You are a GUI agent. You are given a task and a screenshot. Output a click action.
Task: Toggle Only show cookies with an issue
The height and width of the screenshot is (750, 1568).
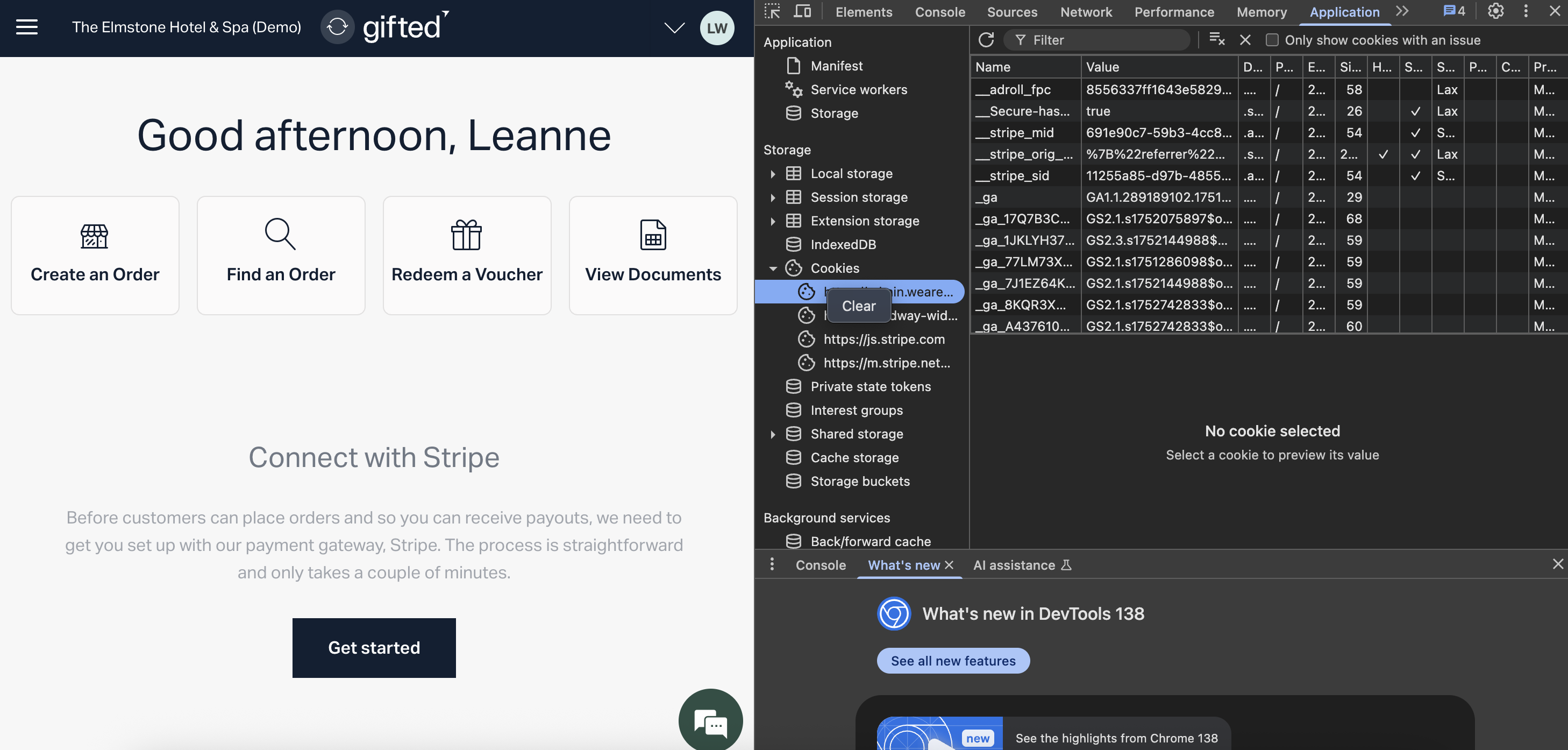click(1272, 40)
